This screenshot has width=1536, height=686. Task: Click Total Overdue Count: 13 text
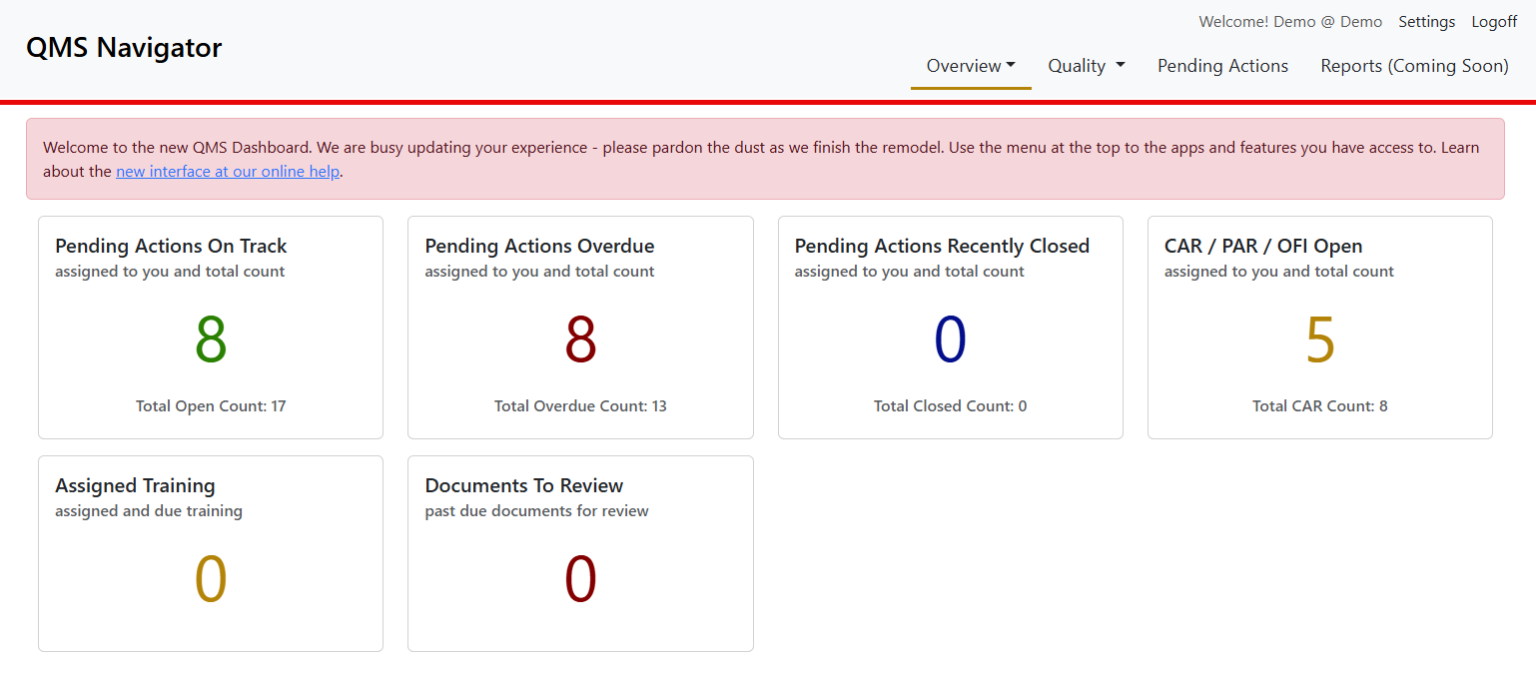coord(580,406)
